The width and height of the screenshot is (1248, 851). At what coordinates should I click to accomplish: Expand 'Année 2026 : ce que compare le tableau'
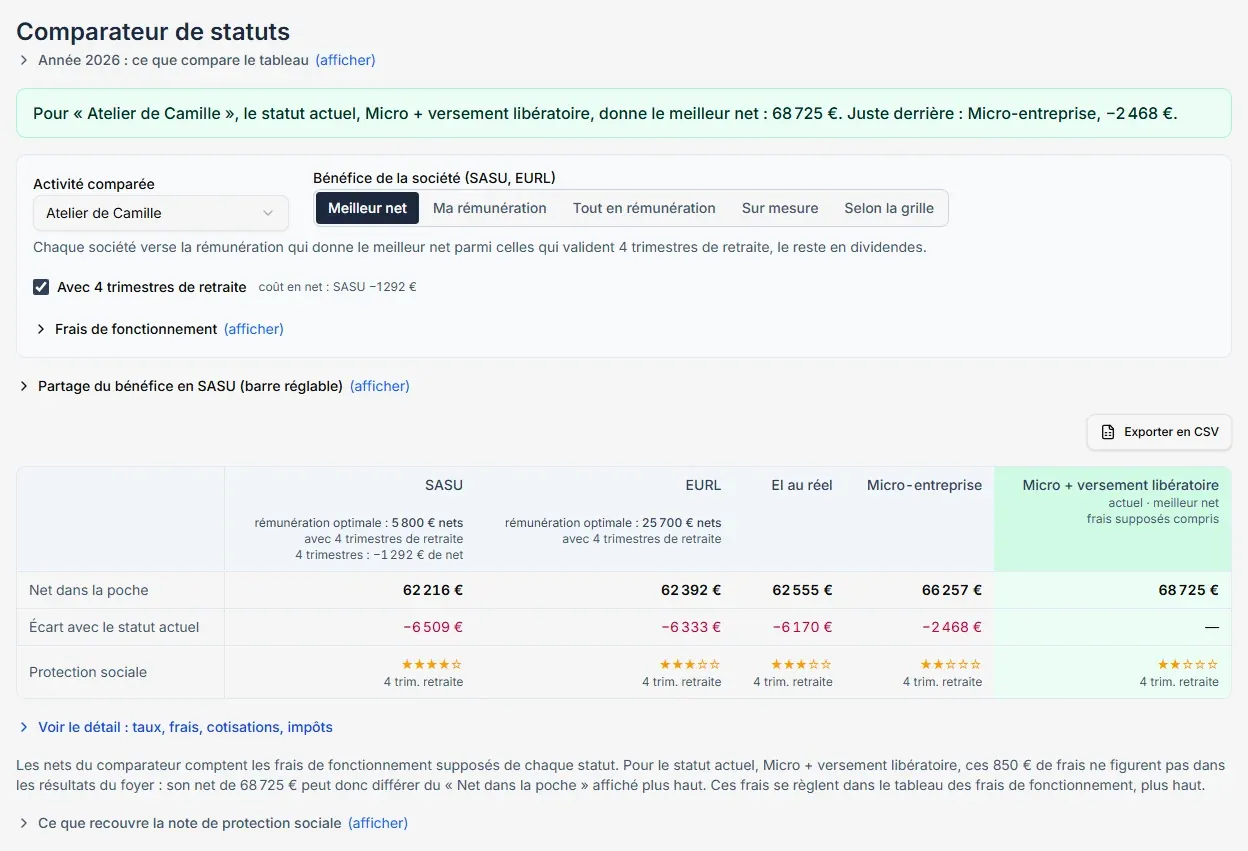coord(197,60)
